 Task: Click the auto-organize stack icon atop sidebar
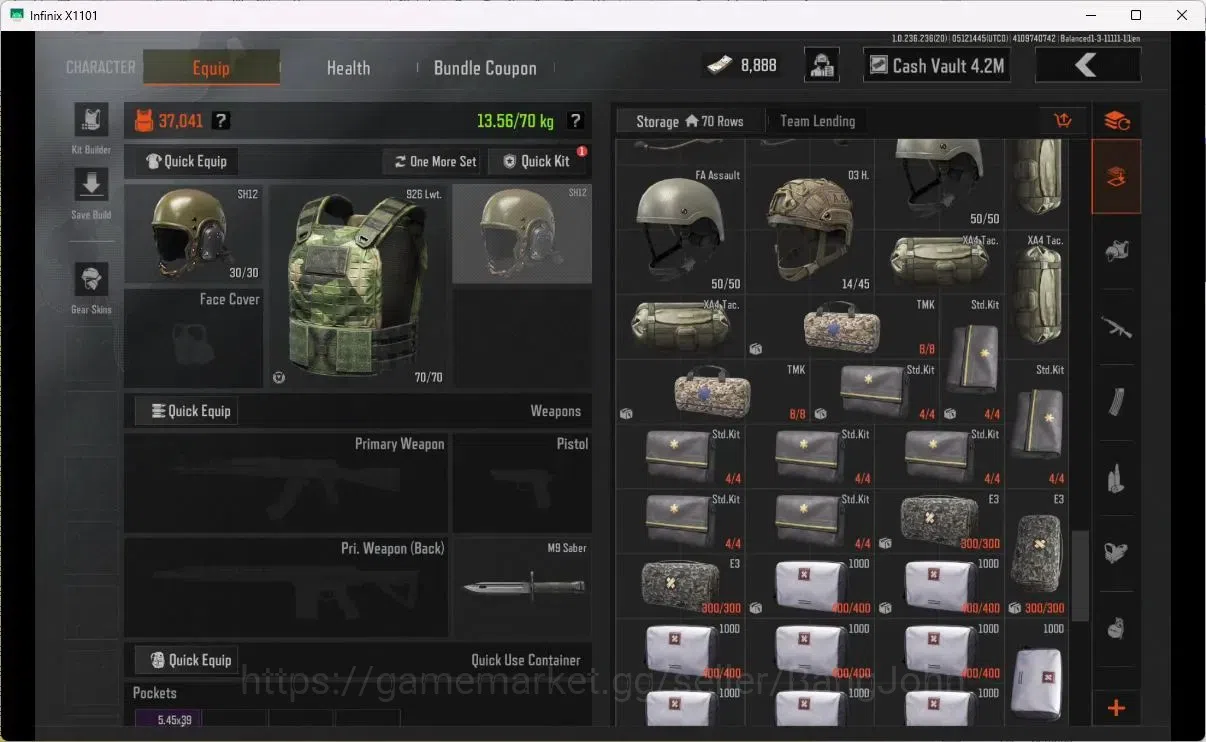1116,121
